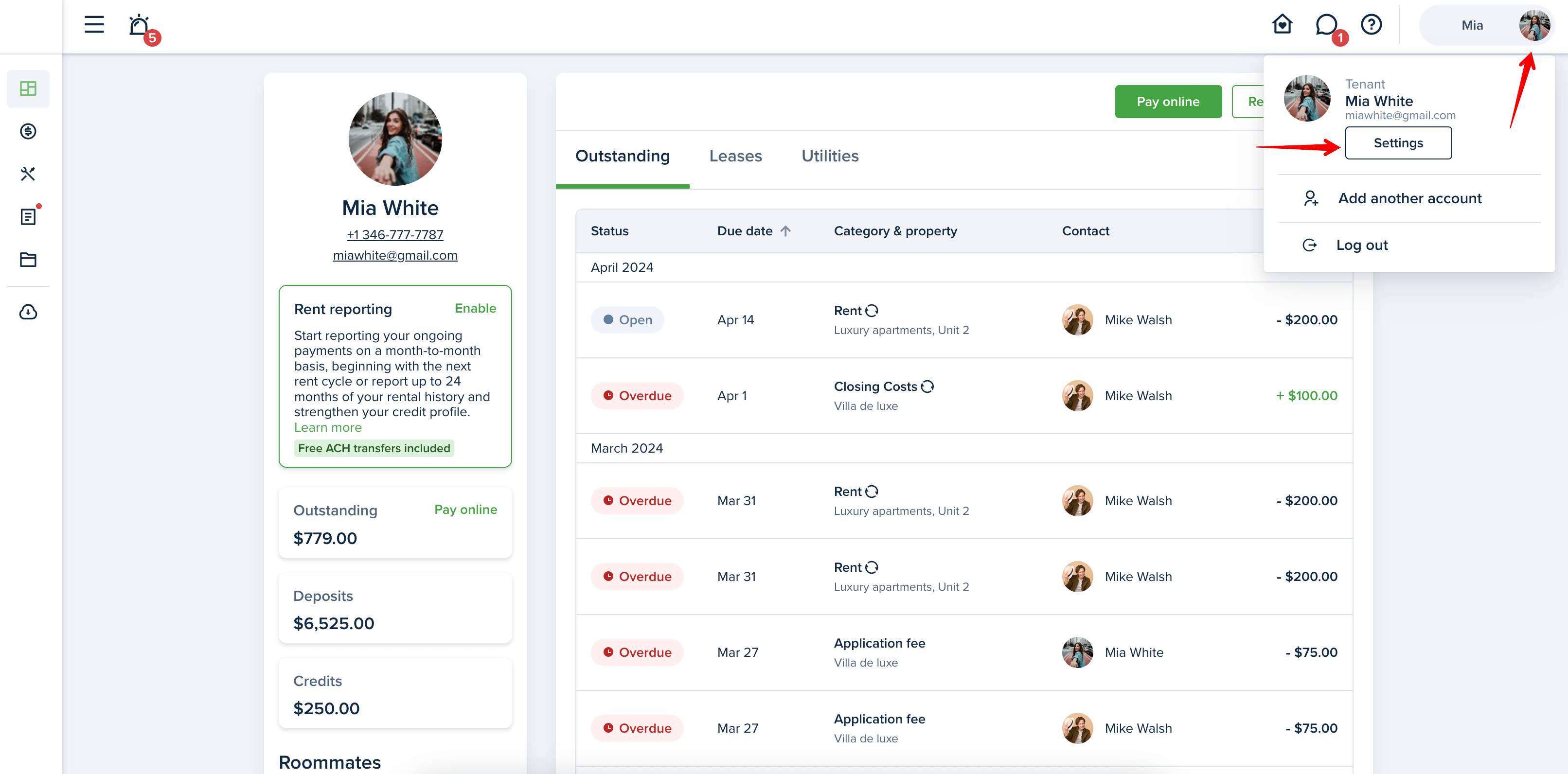Click the Learn more link
This screenshot has width=1568, height=774.
(328, 427)
